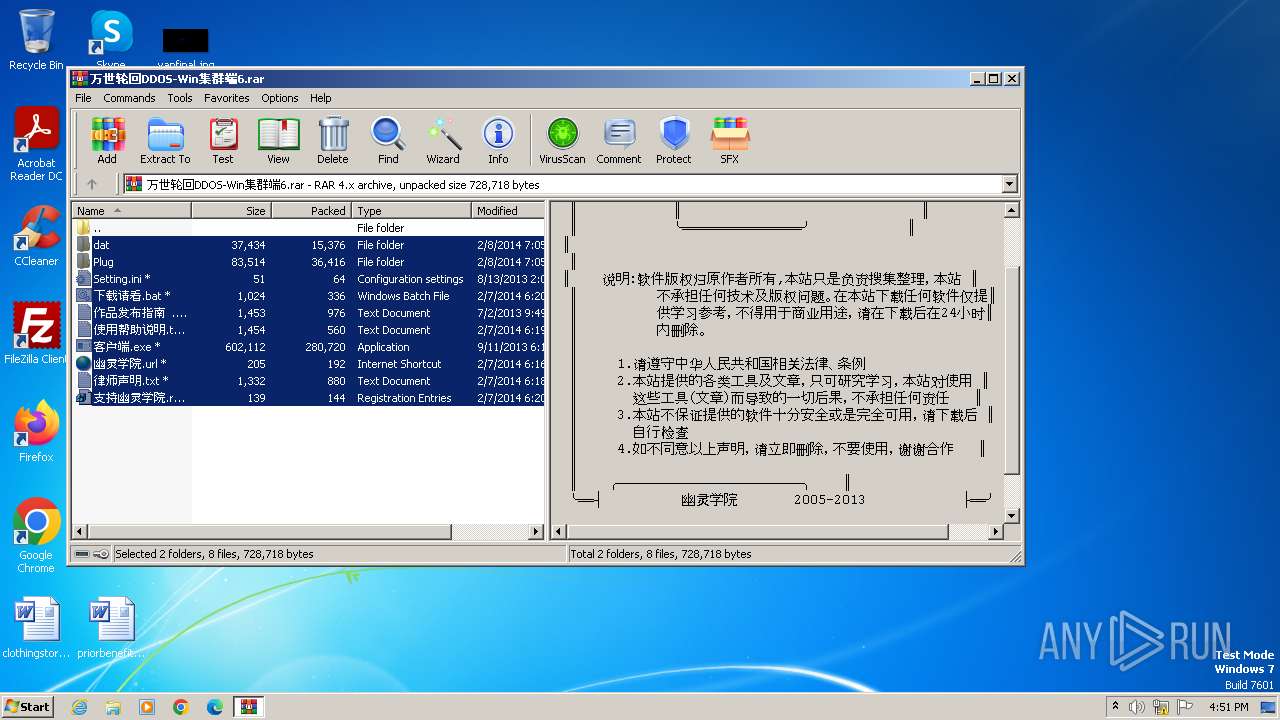
Task: Open the File menu
Action: [83, 98]
